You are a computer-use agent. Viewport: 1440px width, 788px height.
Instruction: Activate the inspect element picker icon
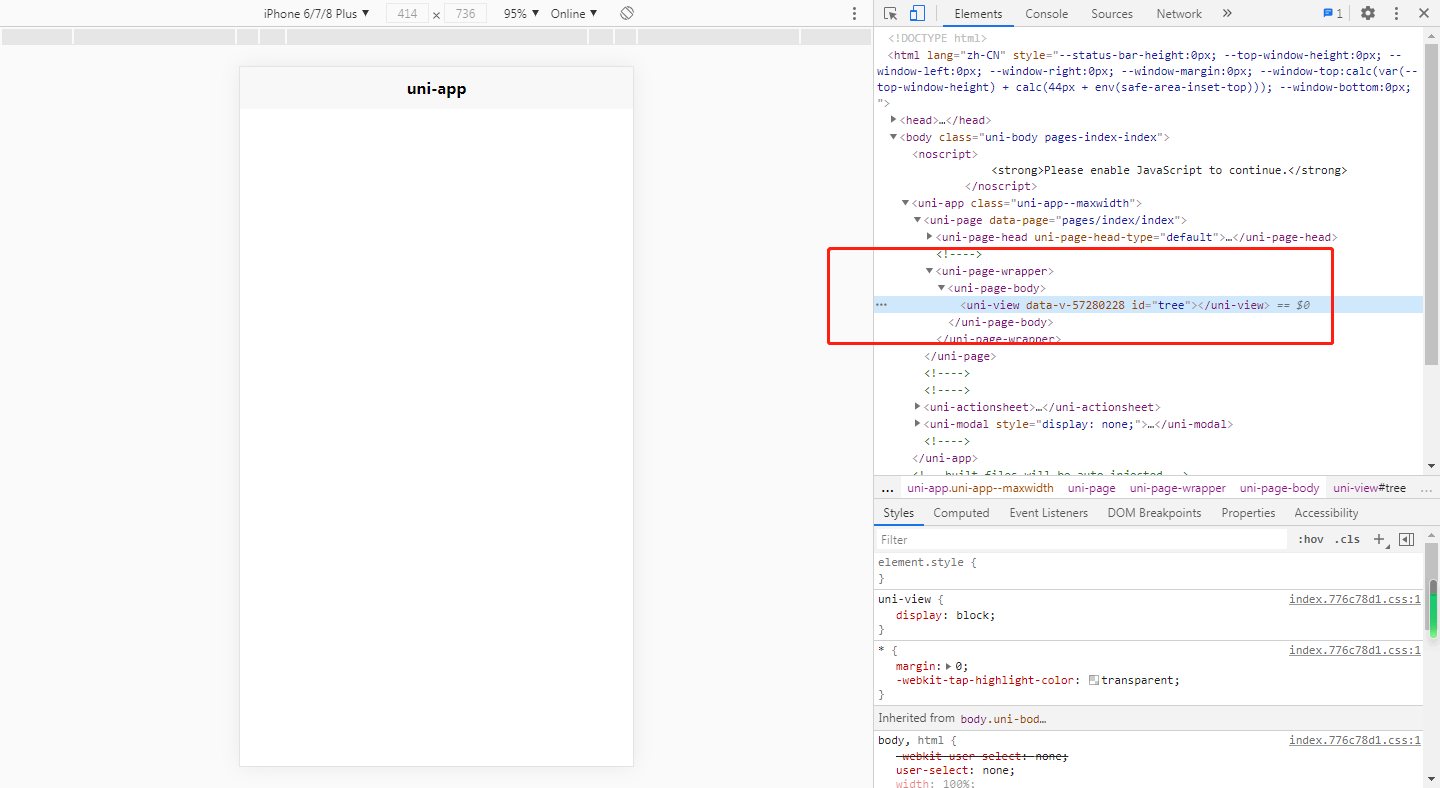pos(891,13)
